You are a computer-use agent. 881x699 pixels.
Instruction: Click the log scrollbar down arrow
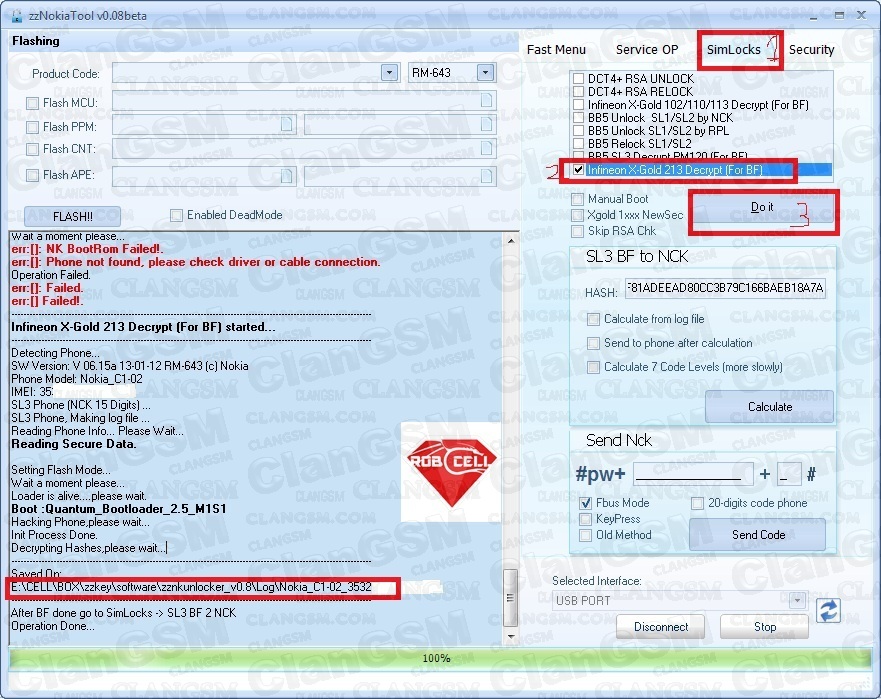tap(511, 636)
